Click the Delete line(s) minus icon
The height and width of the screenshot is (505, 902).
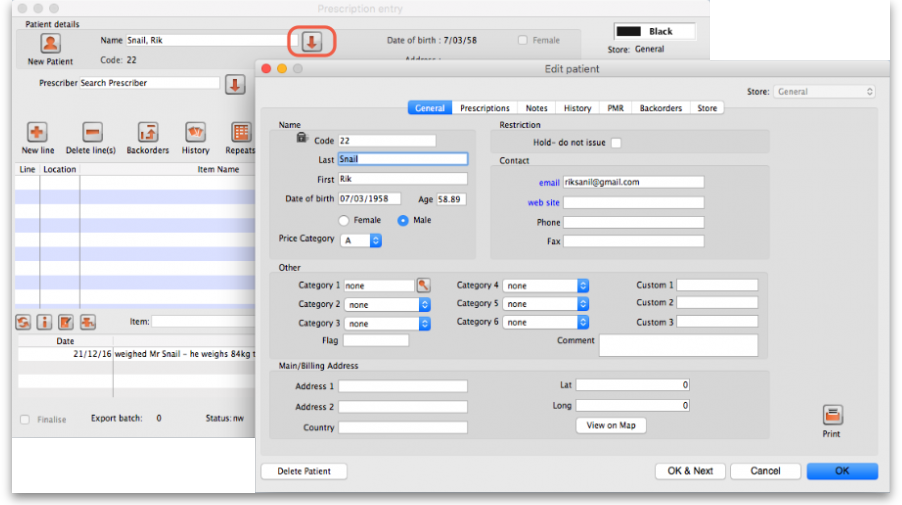(92, 133)
